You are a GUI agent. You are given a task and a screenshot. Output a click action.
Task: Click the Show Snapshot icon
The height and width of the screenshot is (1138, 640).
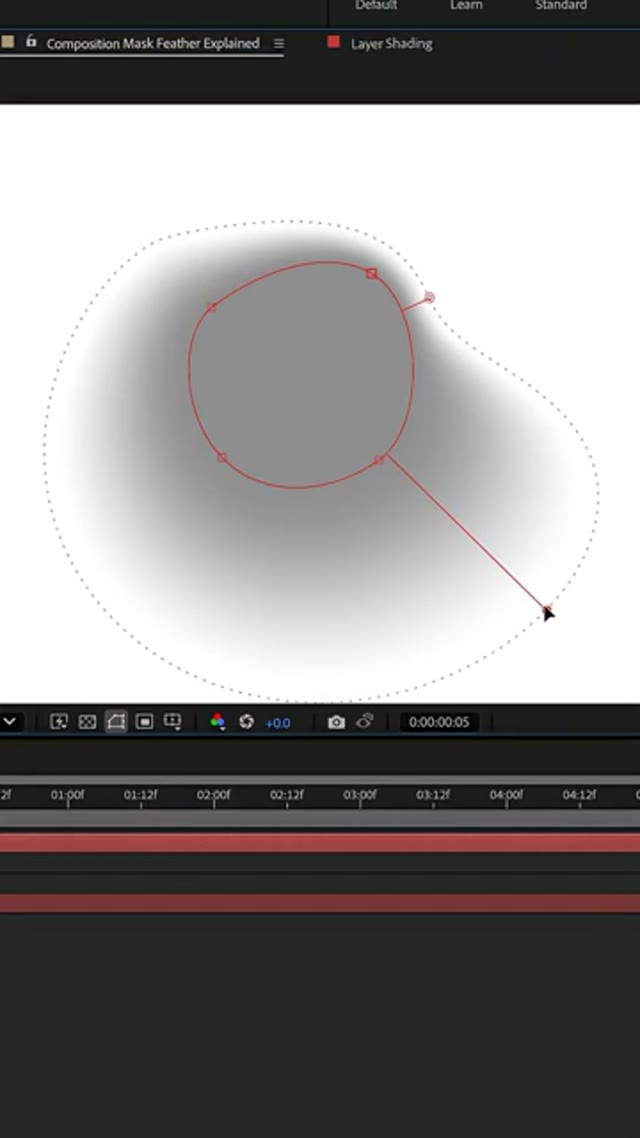(x=365, y=721)
